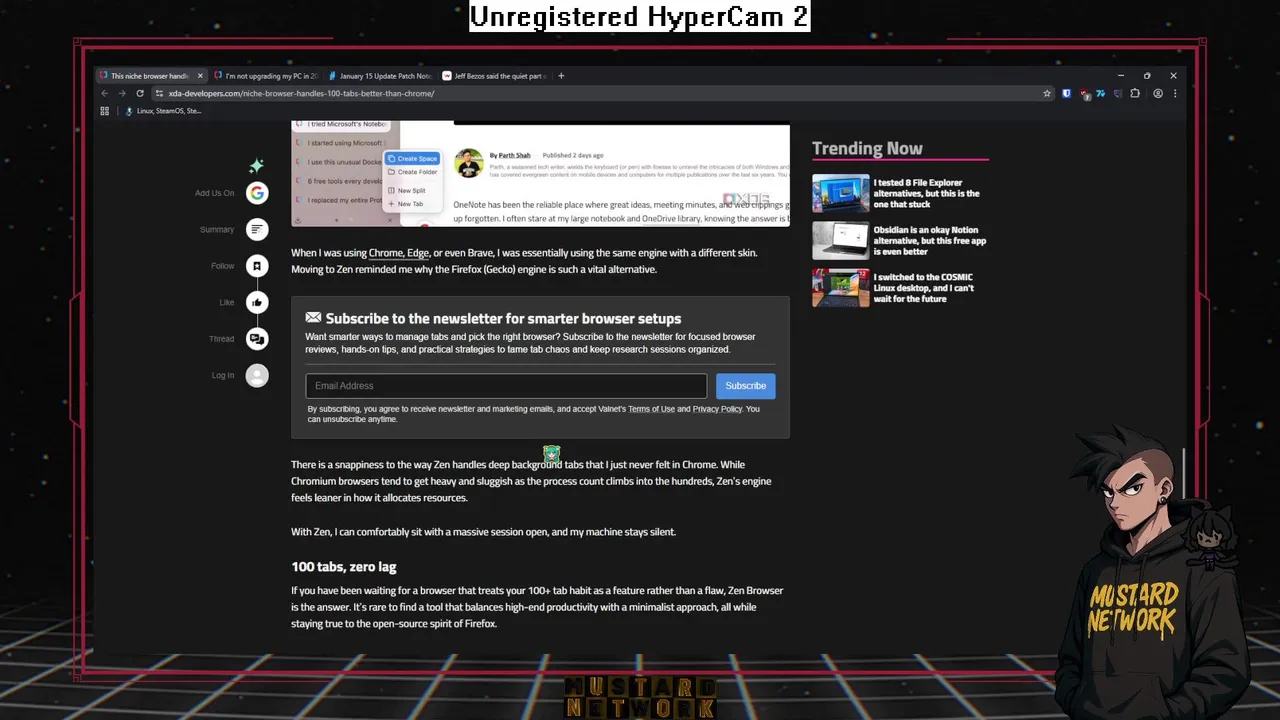Open the Thread comments icon
The height and width of the screenshot is (720, 1280).
tap(257, 339)
